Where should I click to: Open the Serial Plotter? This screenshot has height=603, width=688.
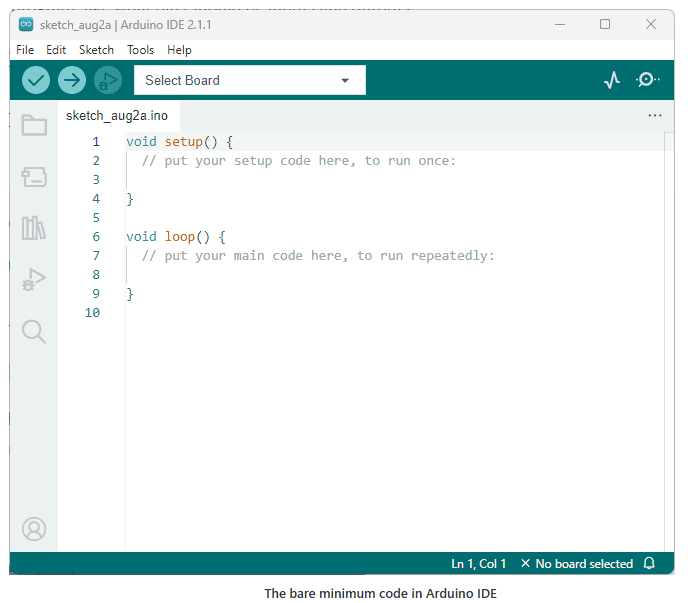coord(612,80)
